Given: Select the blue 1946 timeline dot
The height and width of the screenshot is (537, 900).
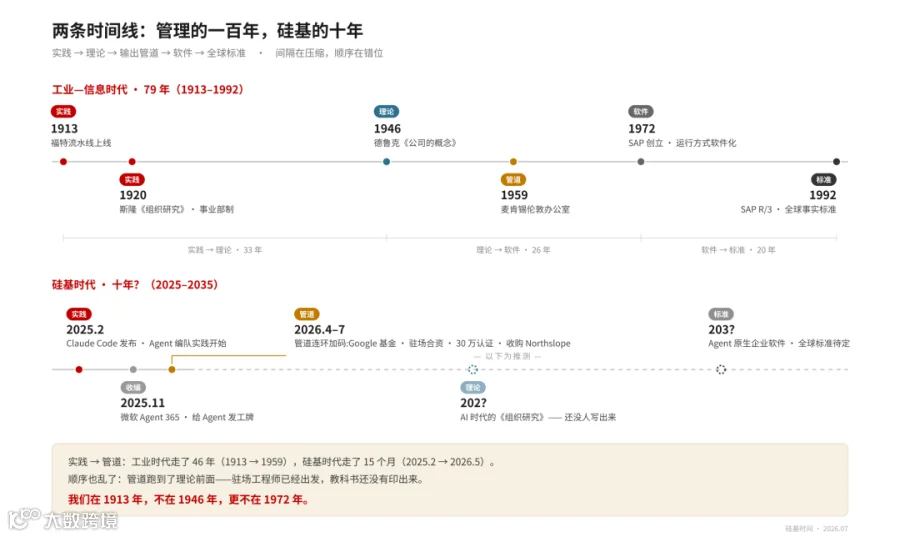Looking at the screenshot, I should tap(386, 162).
